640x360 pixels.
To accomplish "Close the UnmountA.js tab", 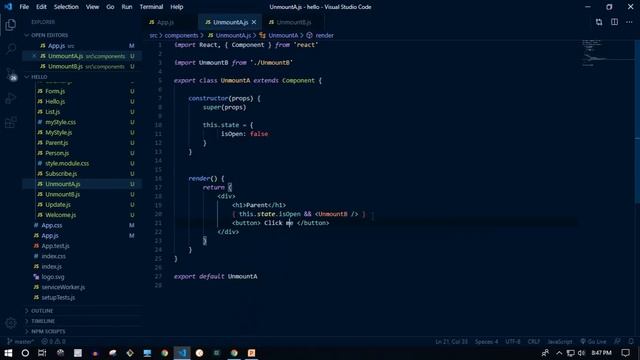I will click(x=254, y=22).
